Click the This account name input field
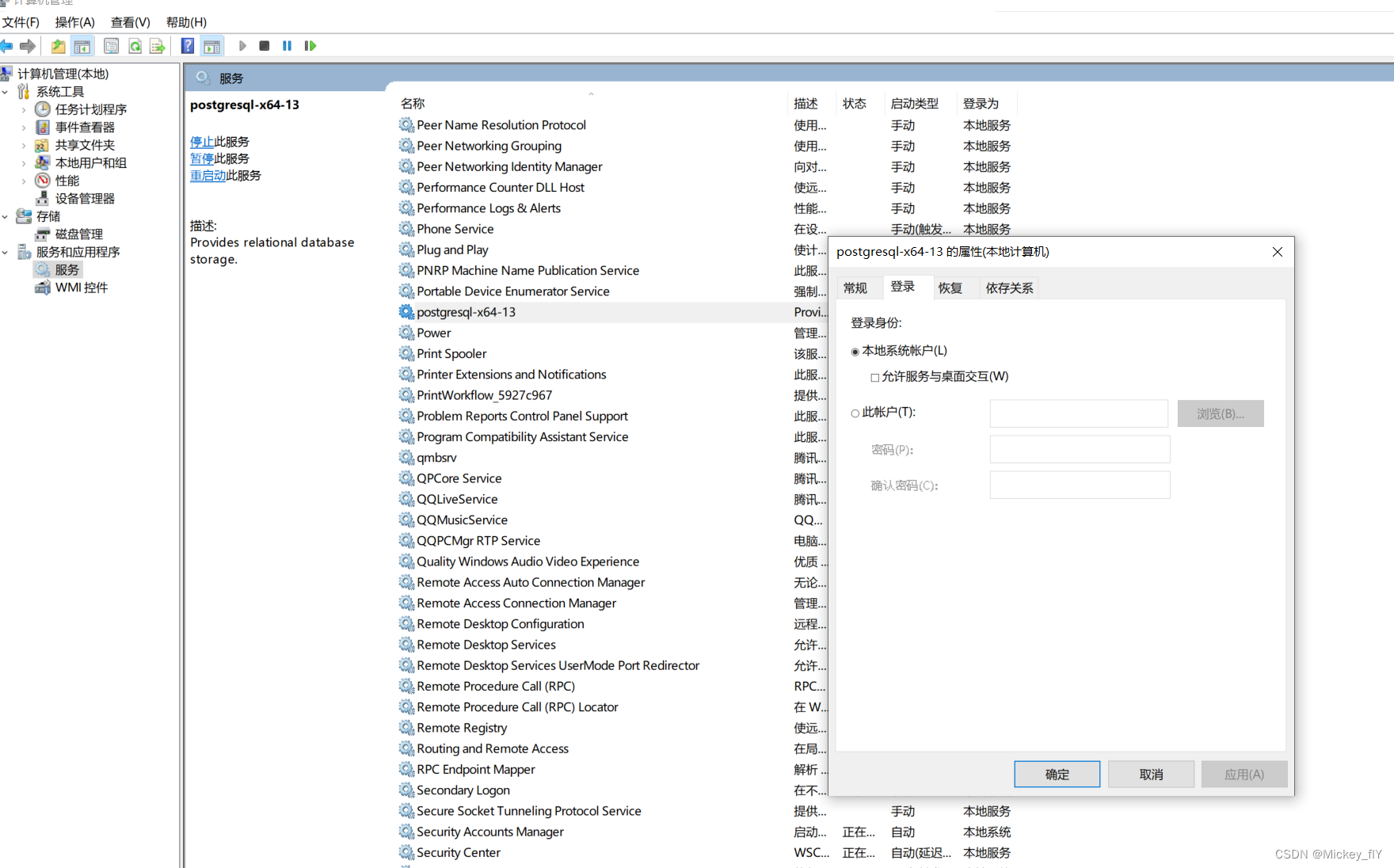Screen dimensions: 1394x868 tap(1079, 413)
